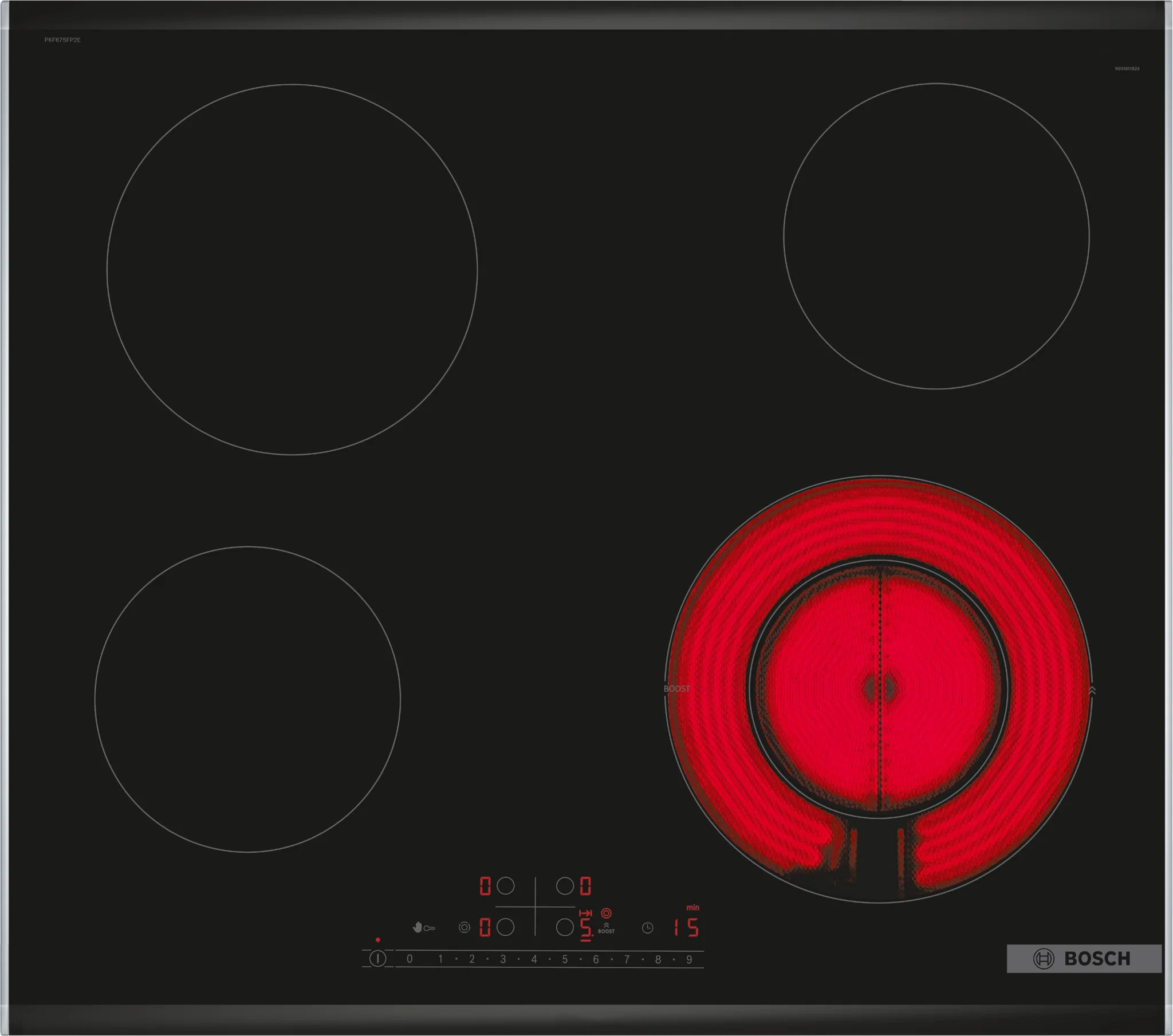Click the PKF675FP2E model number text
The width and height of the screenshot is (1173, 1036).
coord(62,40)
